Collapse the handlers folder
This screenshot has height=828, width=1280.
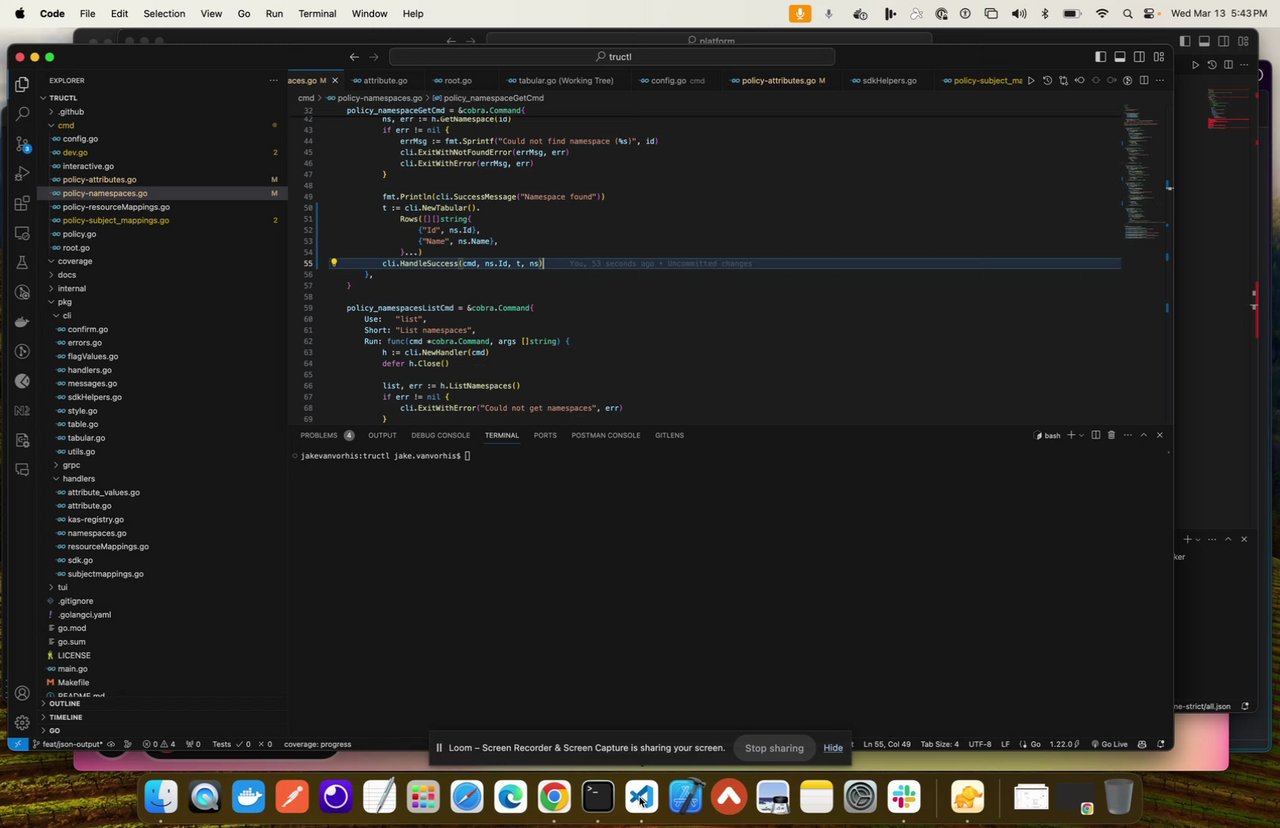point(79,479)
